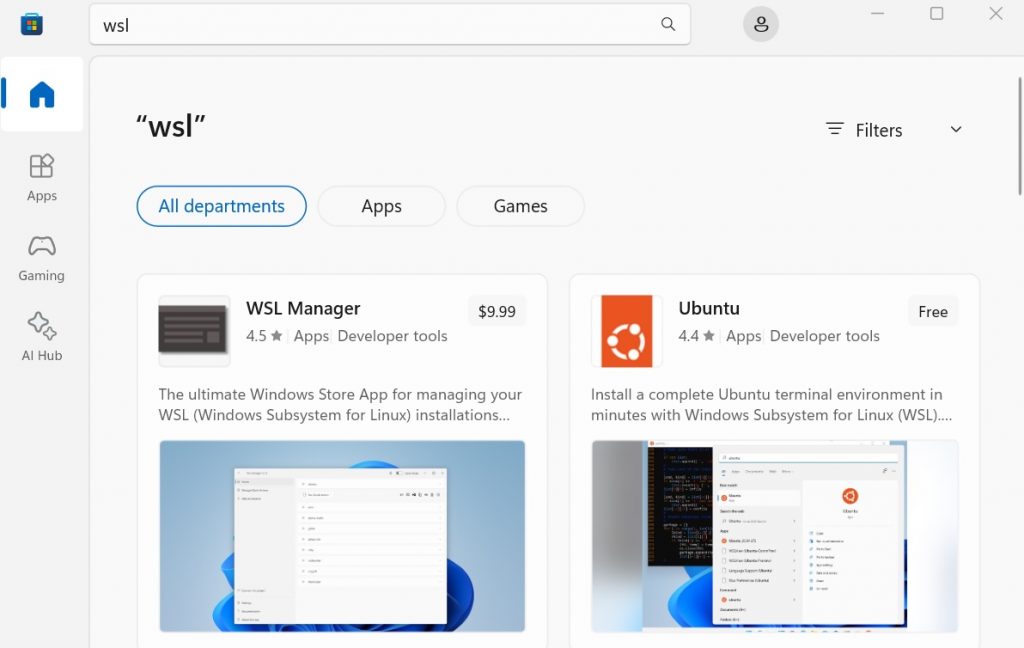
Task: Expand the Filters dropdown
Action: point(878,130)
